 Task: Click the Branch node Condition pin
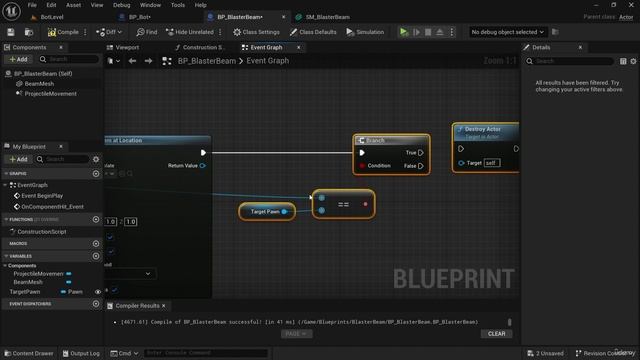coord(362,166)
